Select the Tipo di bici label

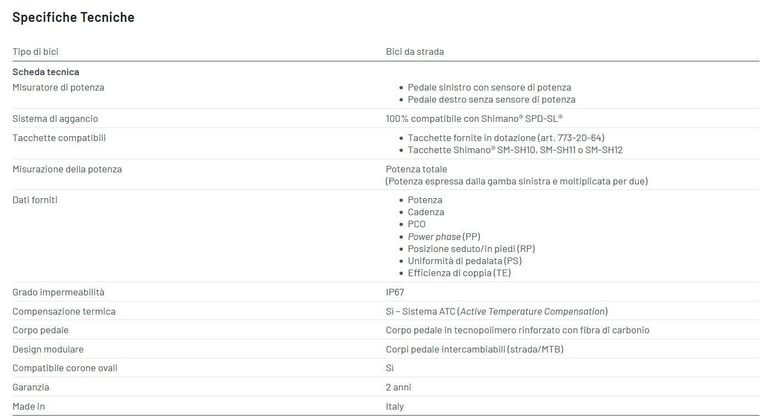(x=35, y=52)
